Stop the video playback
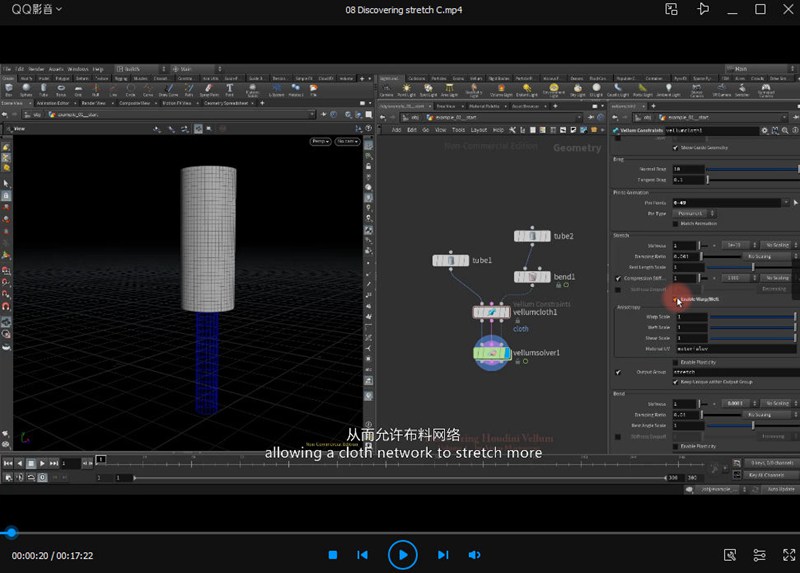The width and height of the screenshot is (800, 573). coord(333,554)
